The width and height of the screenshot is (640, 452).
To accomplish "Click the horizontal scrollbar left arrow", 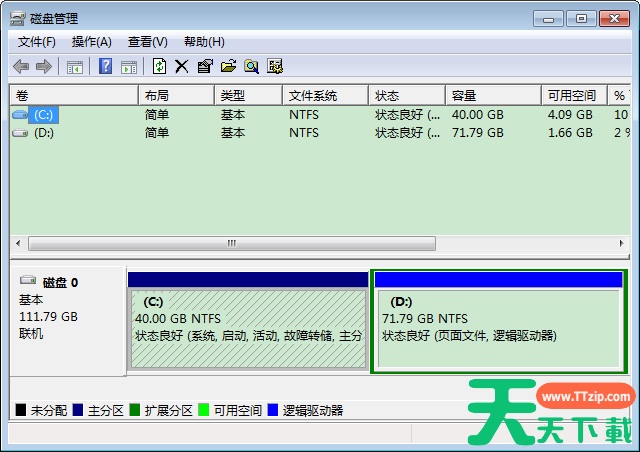I will coord(18,243).
